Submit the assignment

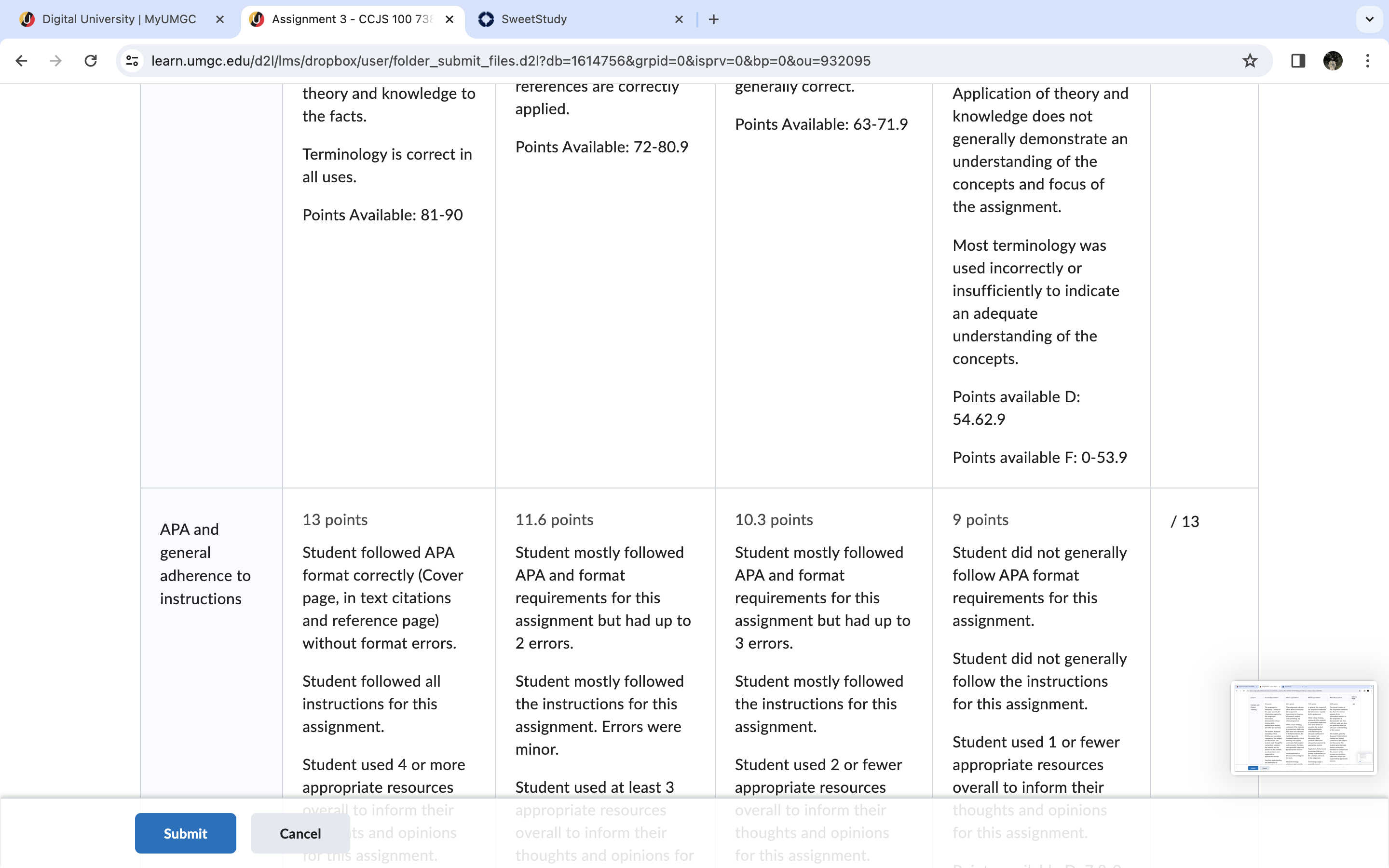point(185,833)
